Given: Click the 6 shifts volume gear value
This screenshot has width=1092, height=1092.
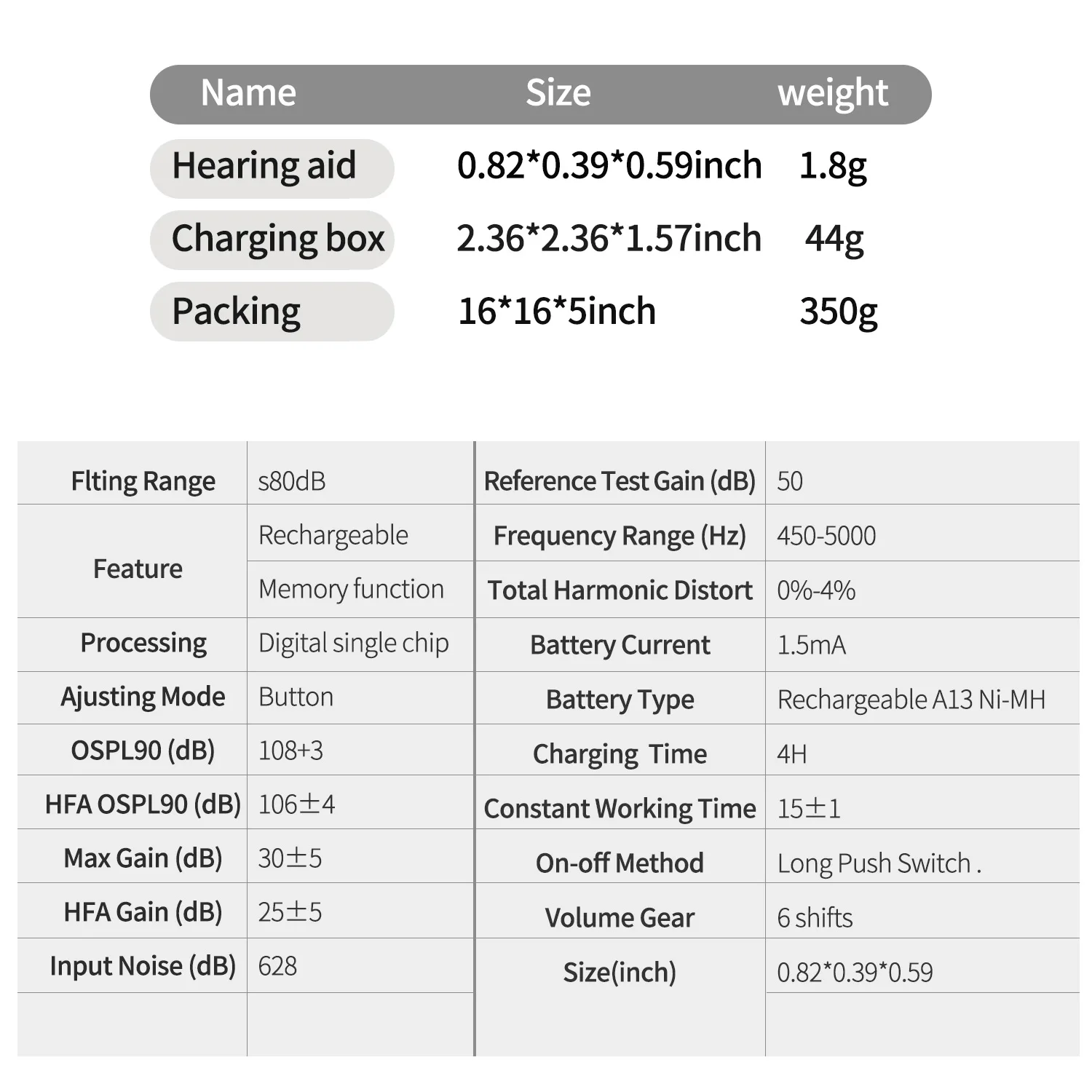Looking at the screenshot, I should (x=815, y=918).
